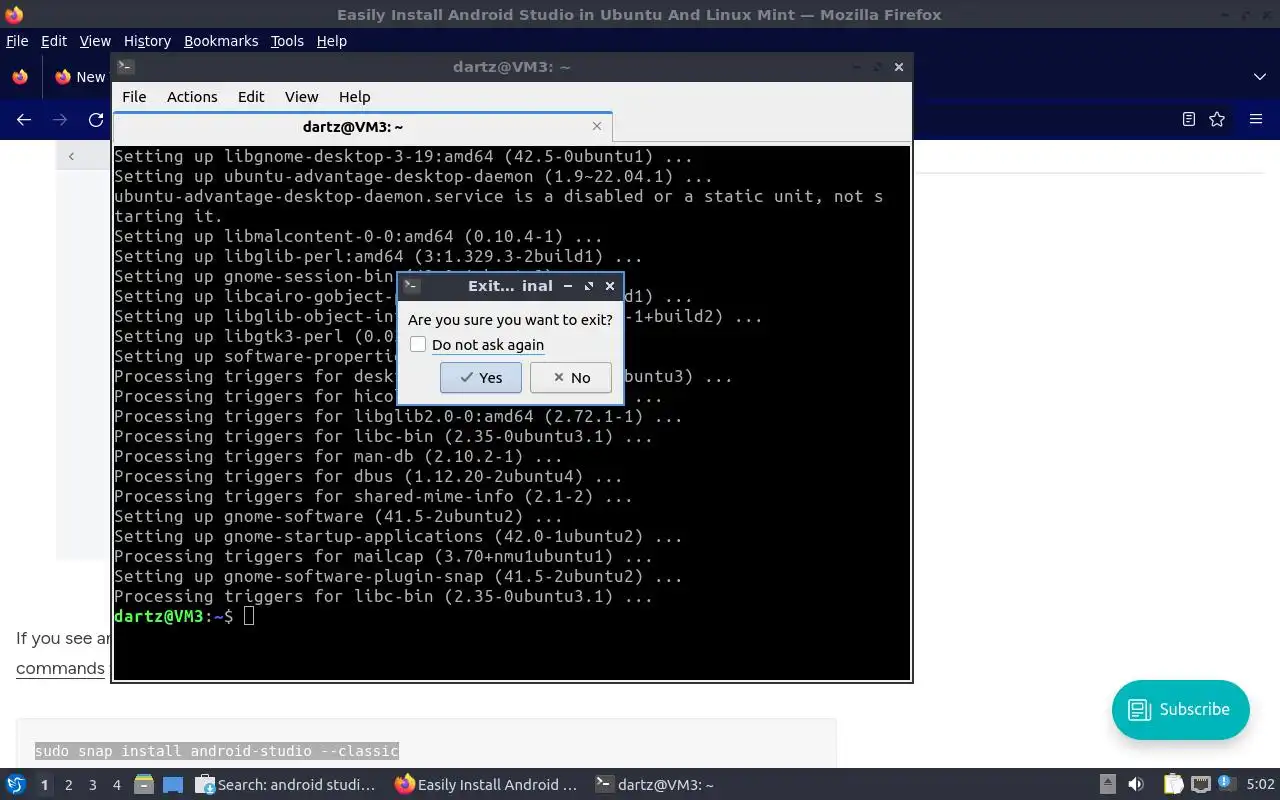Open the terminal File menu
Viewport: 1280px width, 800px height.
pyautogui.click(x=134, y=96)
